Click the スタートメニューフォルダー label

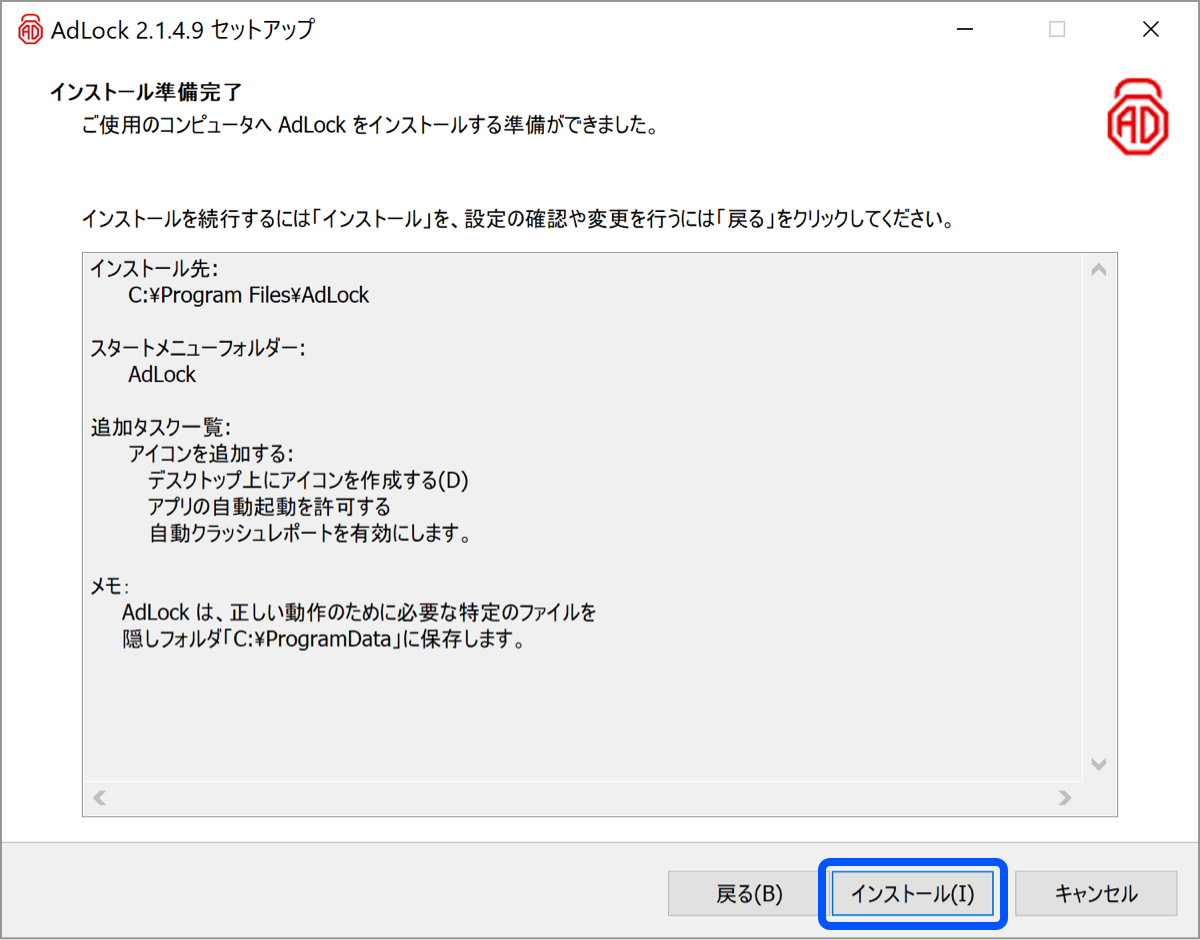click(x=198, y=348)
